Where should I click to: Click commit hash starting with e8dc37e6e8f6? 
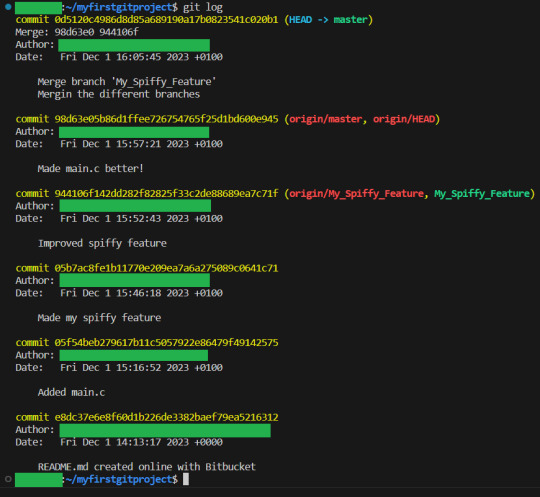pos(166,417)
